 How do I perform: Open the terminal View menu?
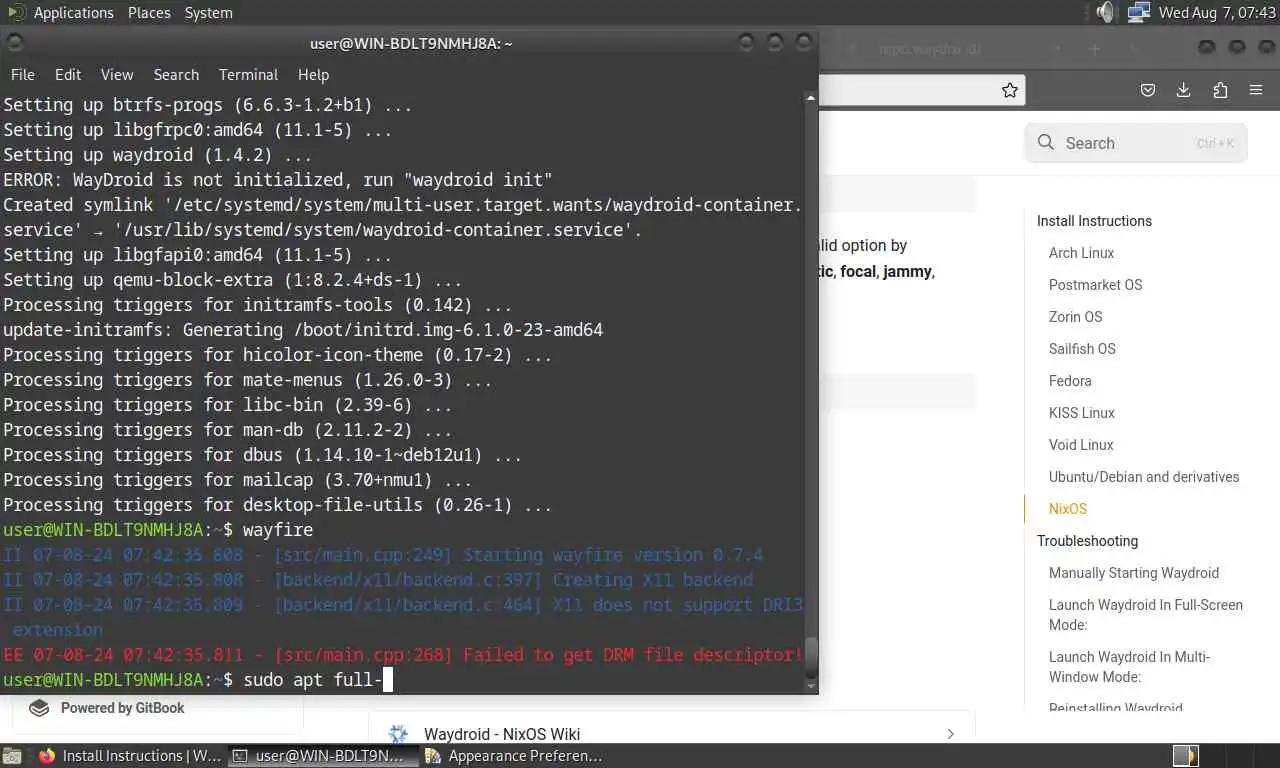[x=117, y=74]
